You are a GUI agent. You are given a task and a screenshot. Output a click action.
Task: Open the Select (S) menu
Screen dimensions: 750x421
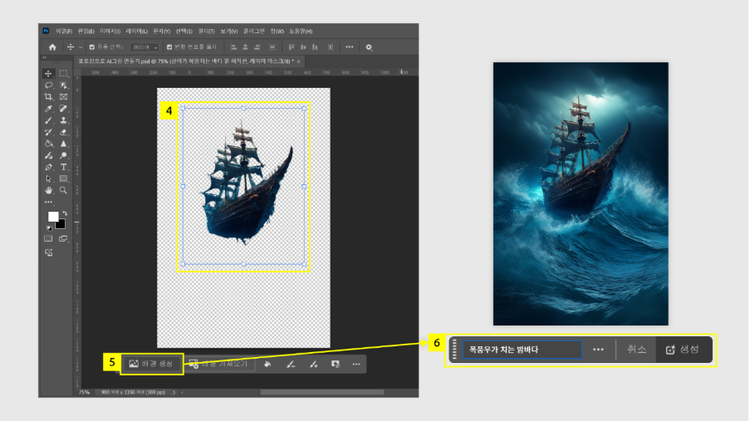click(x=184, y=31)
